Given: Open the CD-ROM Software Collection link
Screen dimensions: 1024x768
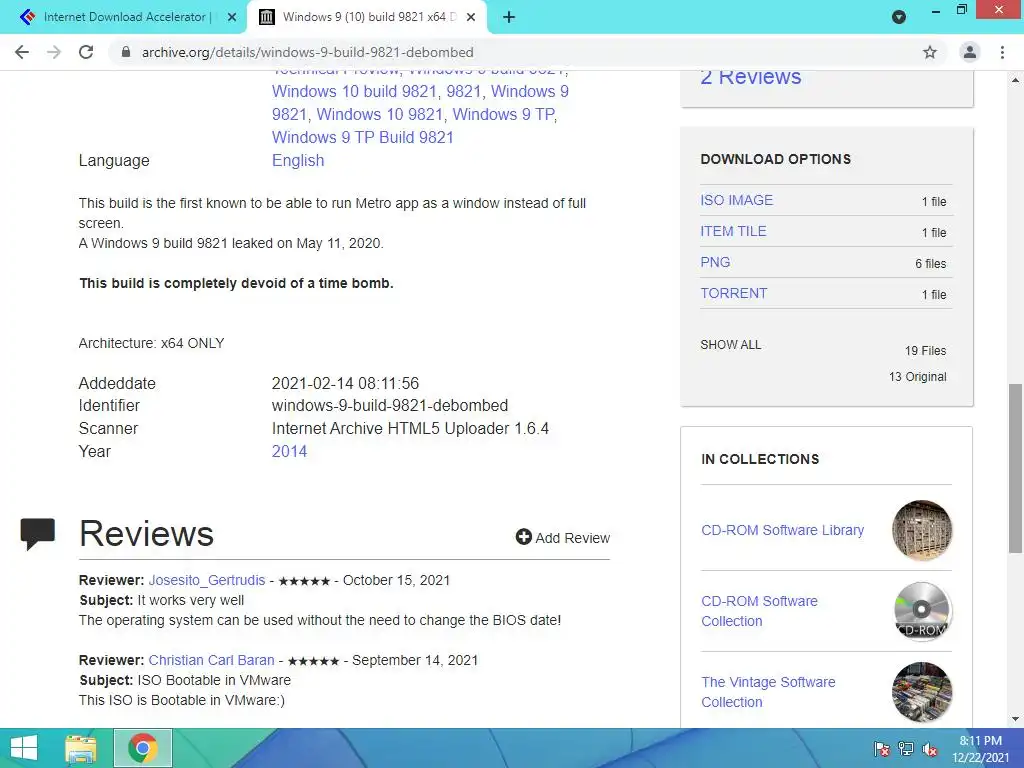Looking at the screenshot, I should point(760,611).
